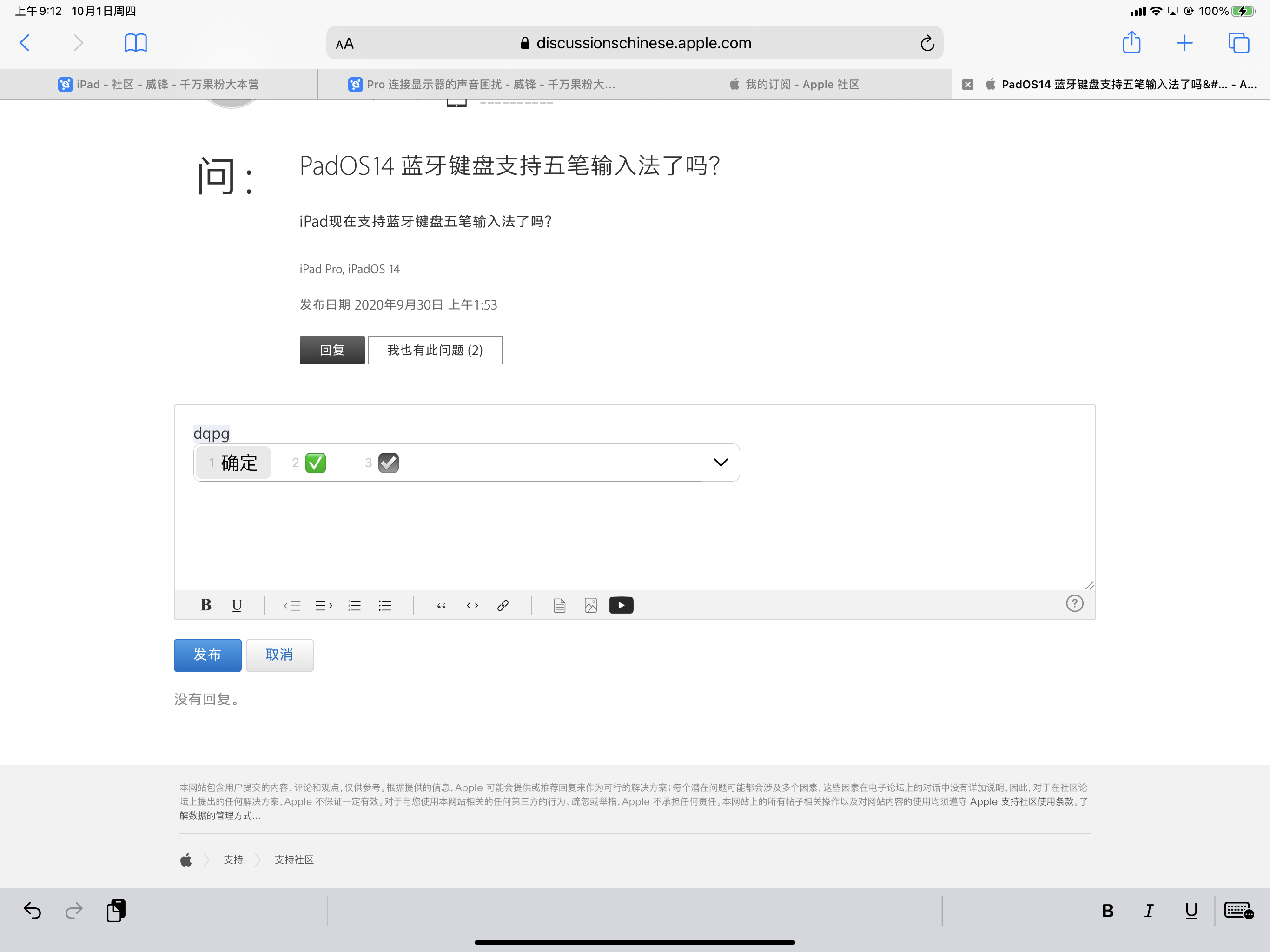This screenshot has width=1270, height=952.
Task: Reload the page with refresh icon
Action: [x=926, y=43]
